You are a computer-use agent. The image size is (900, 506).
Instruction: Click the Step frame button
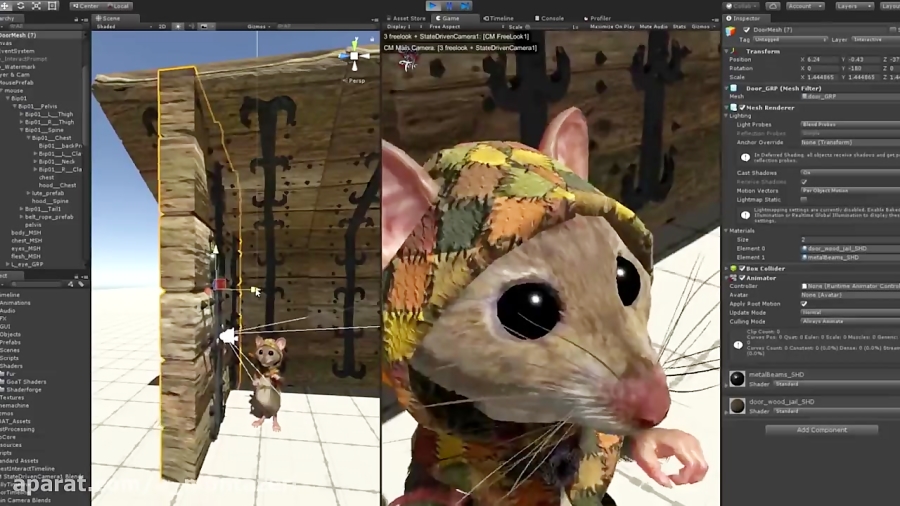[465, 6]
